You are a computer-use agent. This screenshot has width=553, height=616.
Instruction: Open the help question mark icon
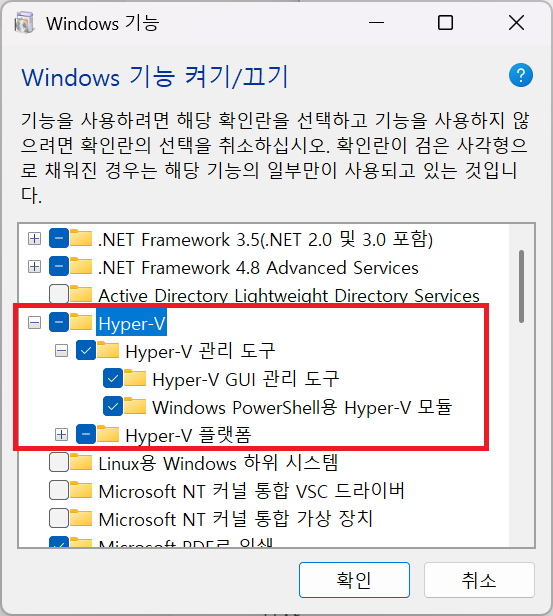(520, 75)
